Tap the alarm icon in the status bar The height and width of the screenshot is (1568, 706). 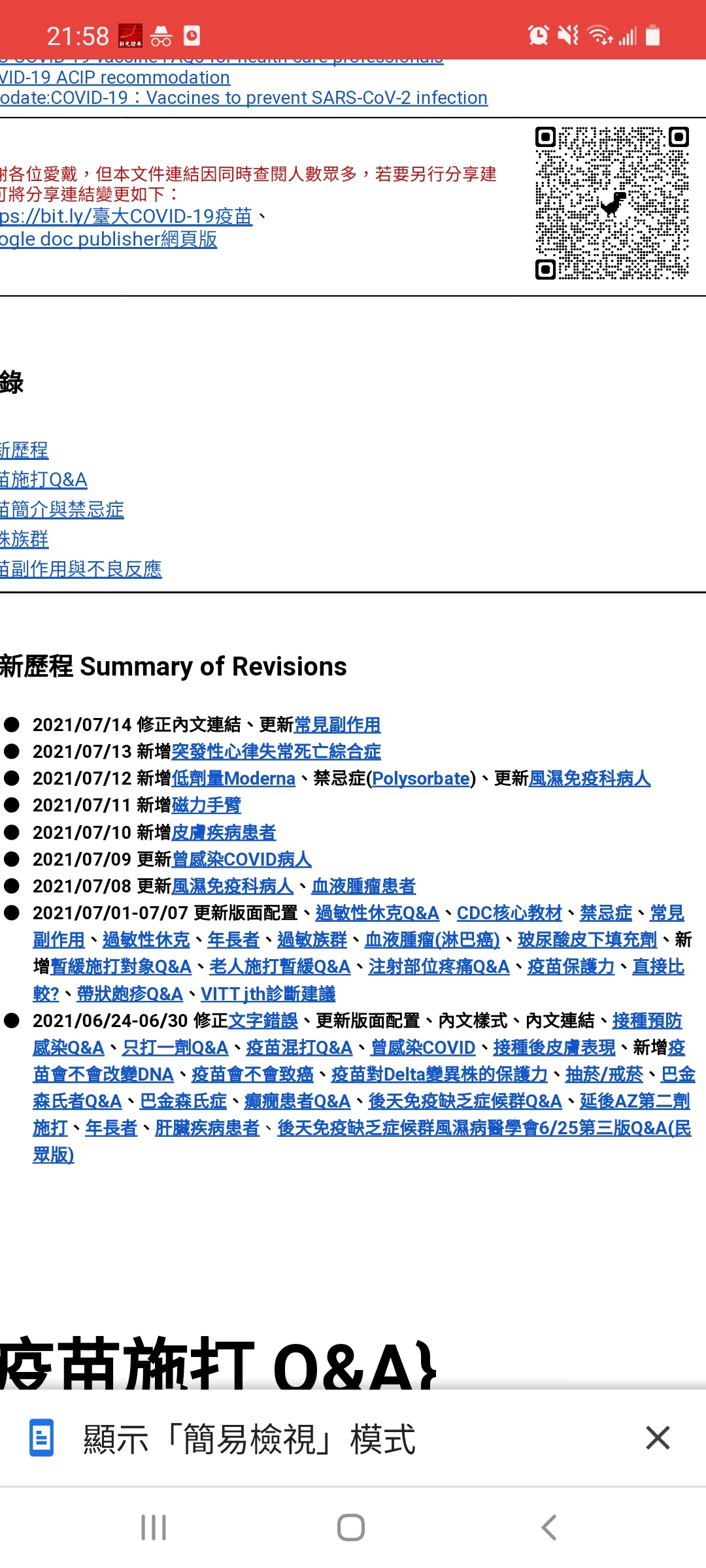pos(538,35)
